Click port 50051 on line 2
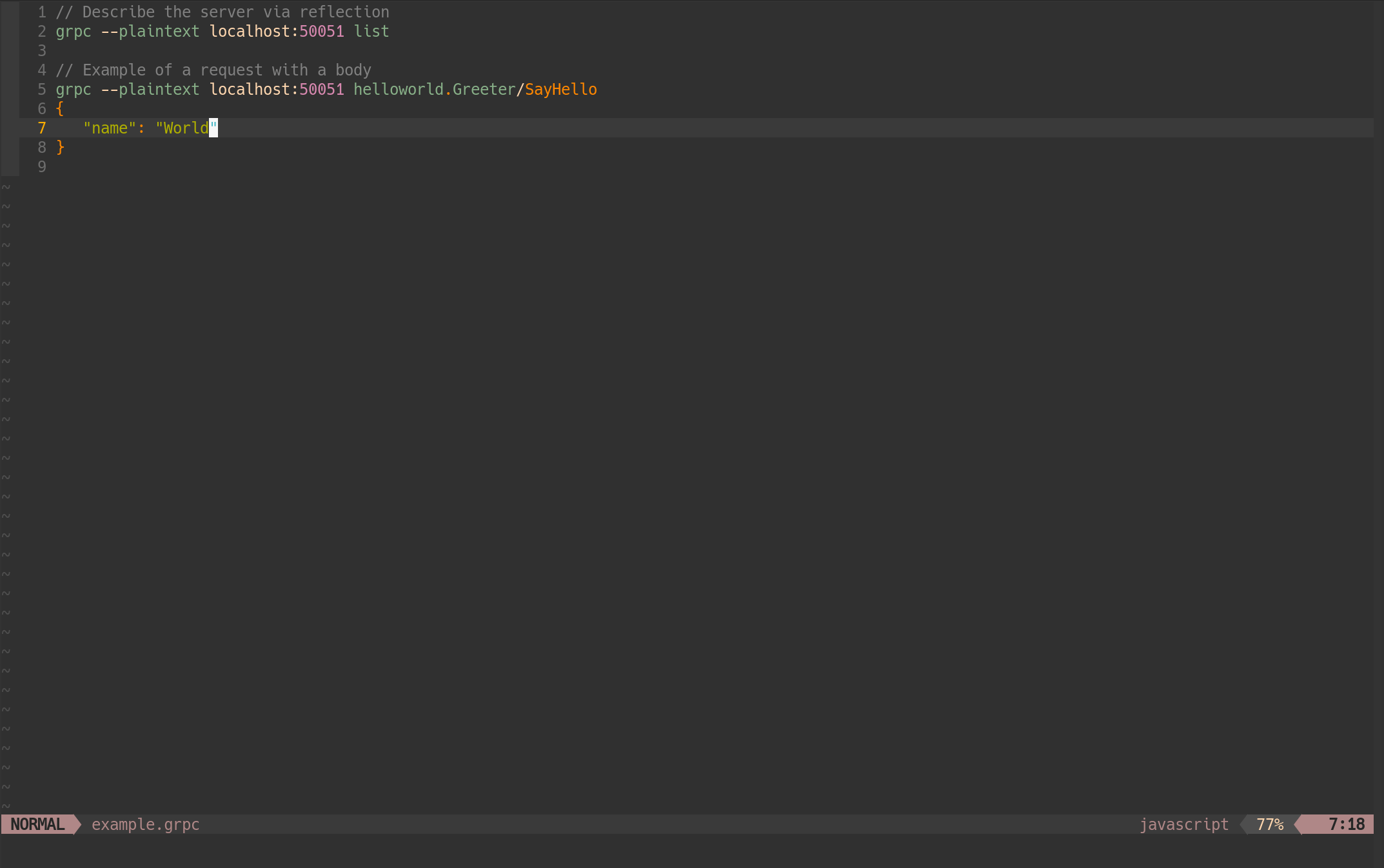 321,32
